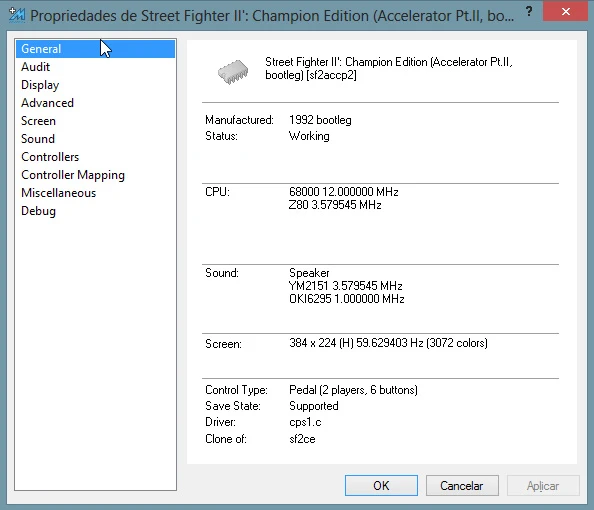Click the '1992 bootleg' manufactured value

coord(320,120)
